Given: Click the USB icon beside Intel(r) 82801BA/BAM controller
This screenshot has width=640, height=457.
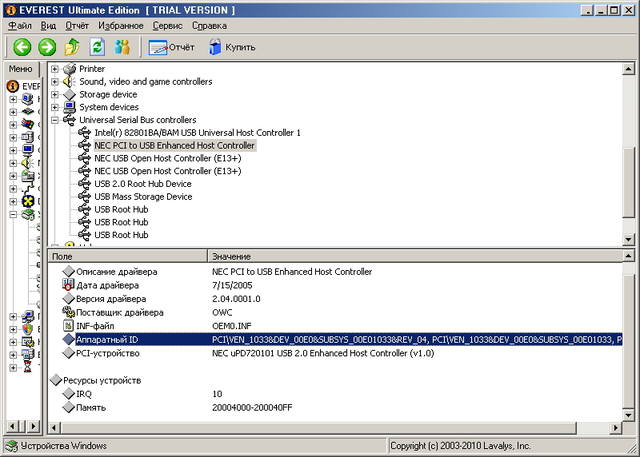Looking at the screenshot, I should click(84, 133).
